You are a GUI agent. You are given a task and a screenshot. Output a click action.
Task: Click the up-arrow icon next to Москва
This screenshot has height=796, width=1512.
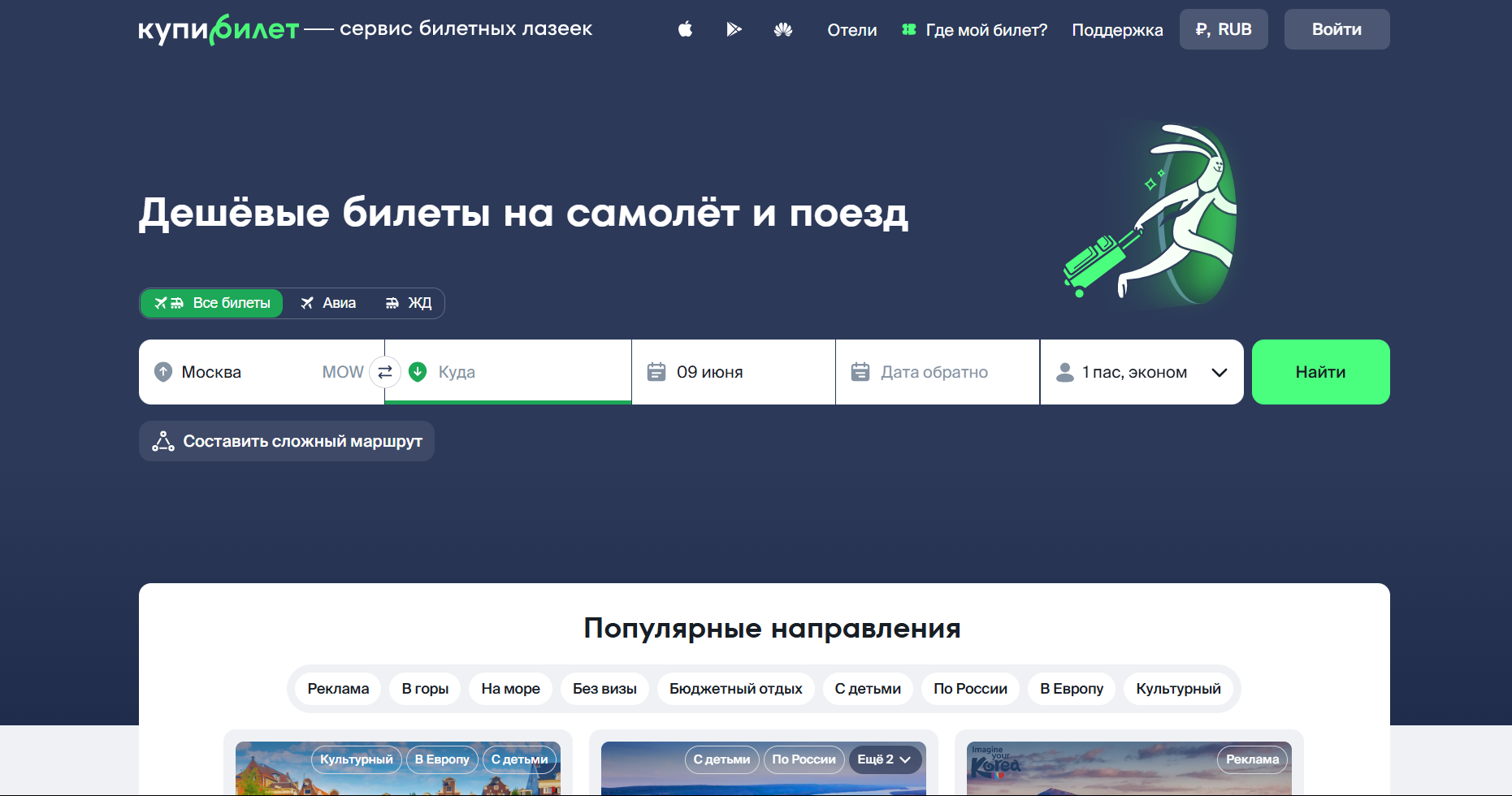[163, 372]
